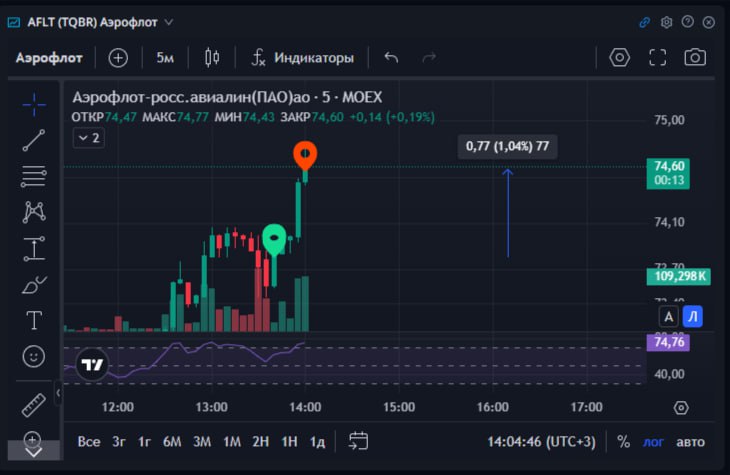Click the 14:04:46 (UTC+3) timezone selector
Viewport: 730px width, 475px height.
[x=541, y=441]
